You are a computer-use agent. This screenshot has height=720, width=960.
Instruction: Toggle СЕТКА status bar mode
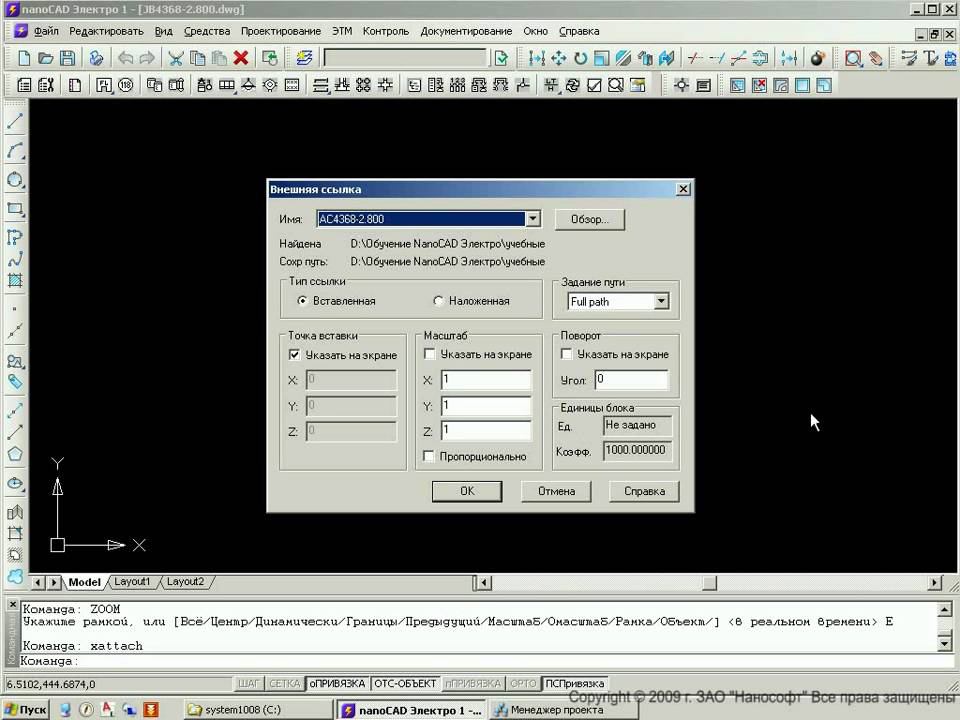click(x=285, y=683)
